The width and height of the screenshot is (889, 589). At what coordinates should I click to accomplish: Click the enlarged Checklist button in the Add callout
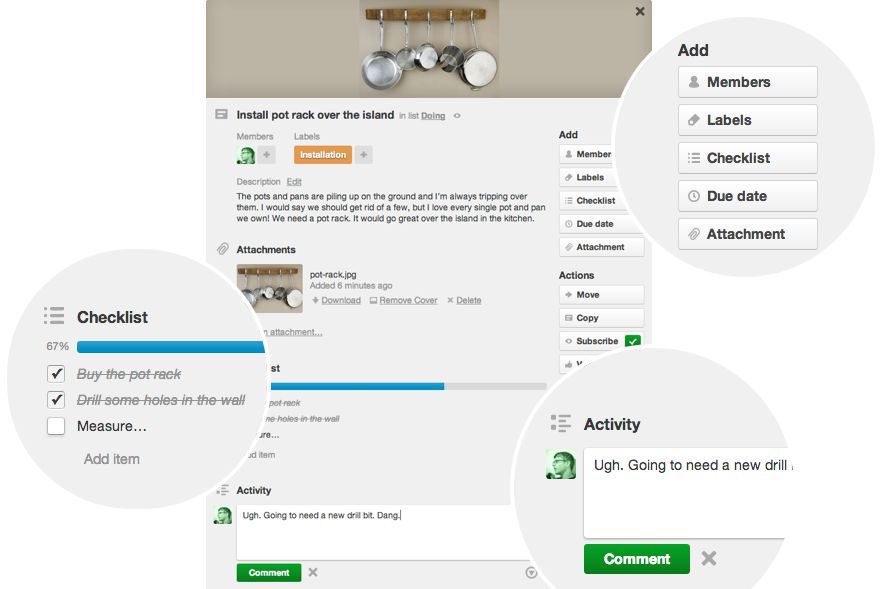tap(748, 158)
